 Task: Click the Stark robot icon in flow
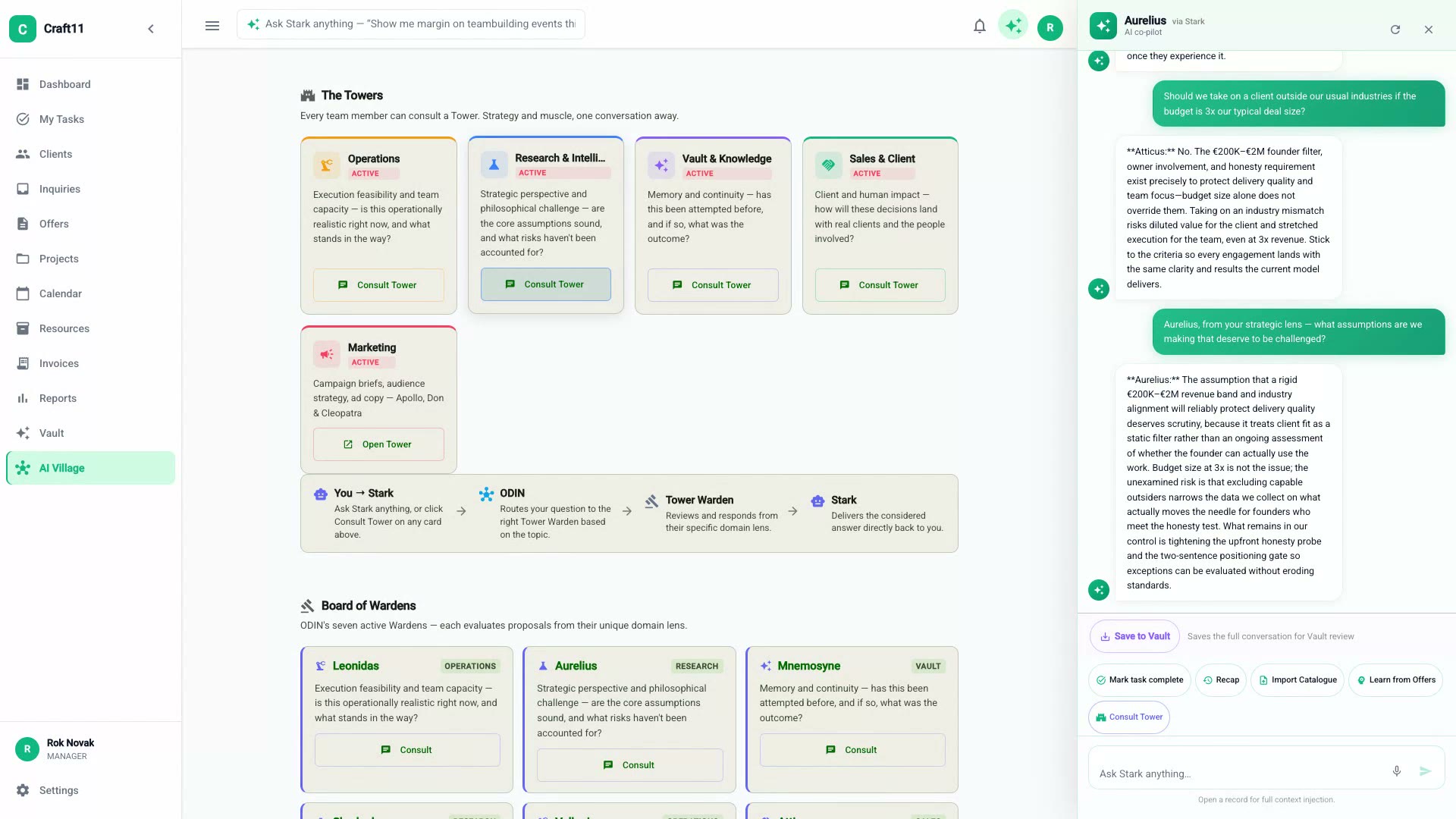817,501
